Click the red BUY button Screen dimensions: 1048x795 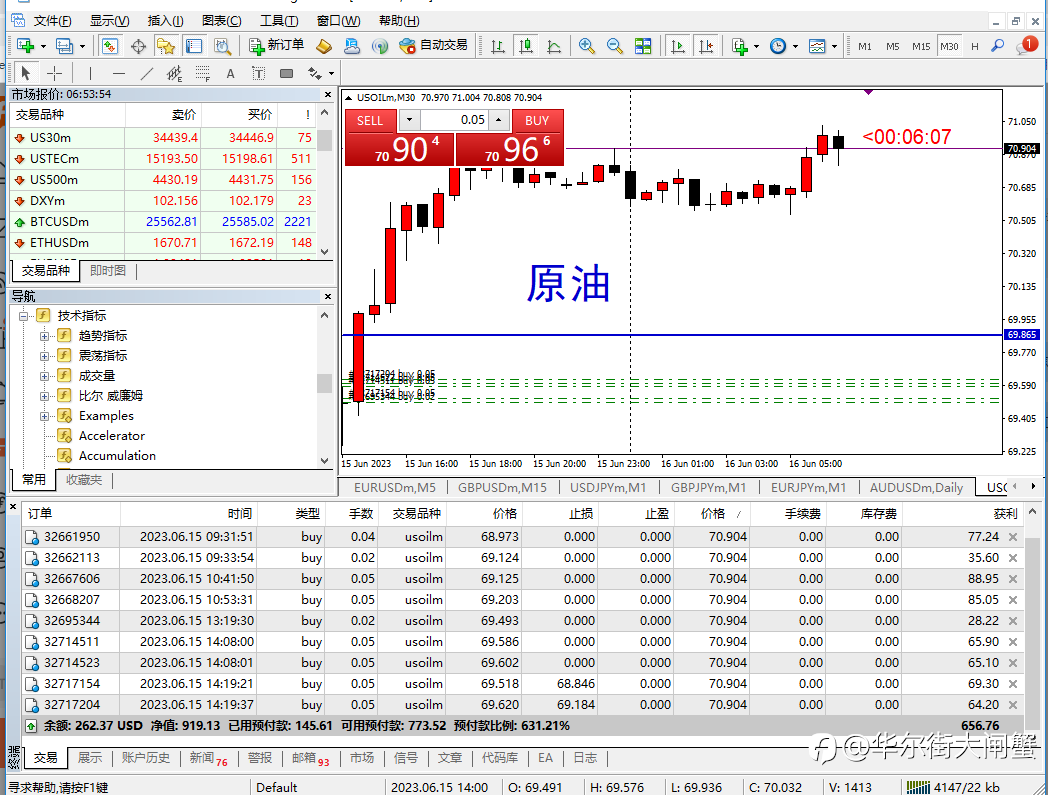point(537,120)
